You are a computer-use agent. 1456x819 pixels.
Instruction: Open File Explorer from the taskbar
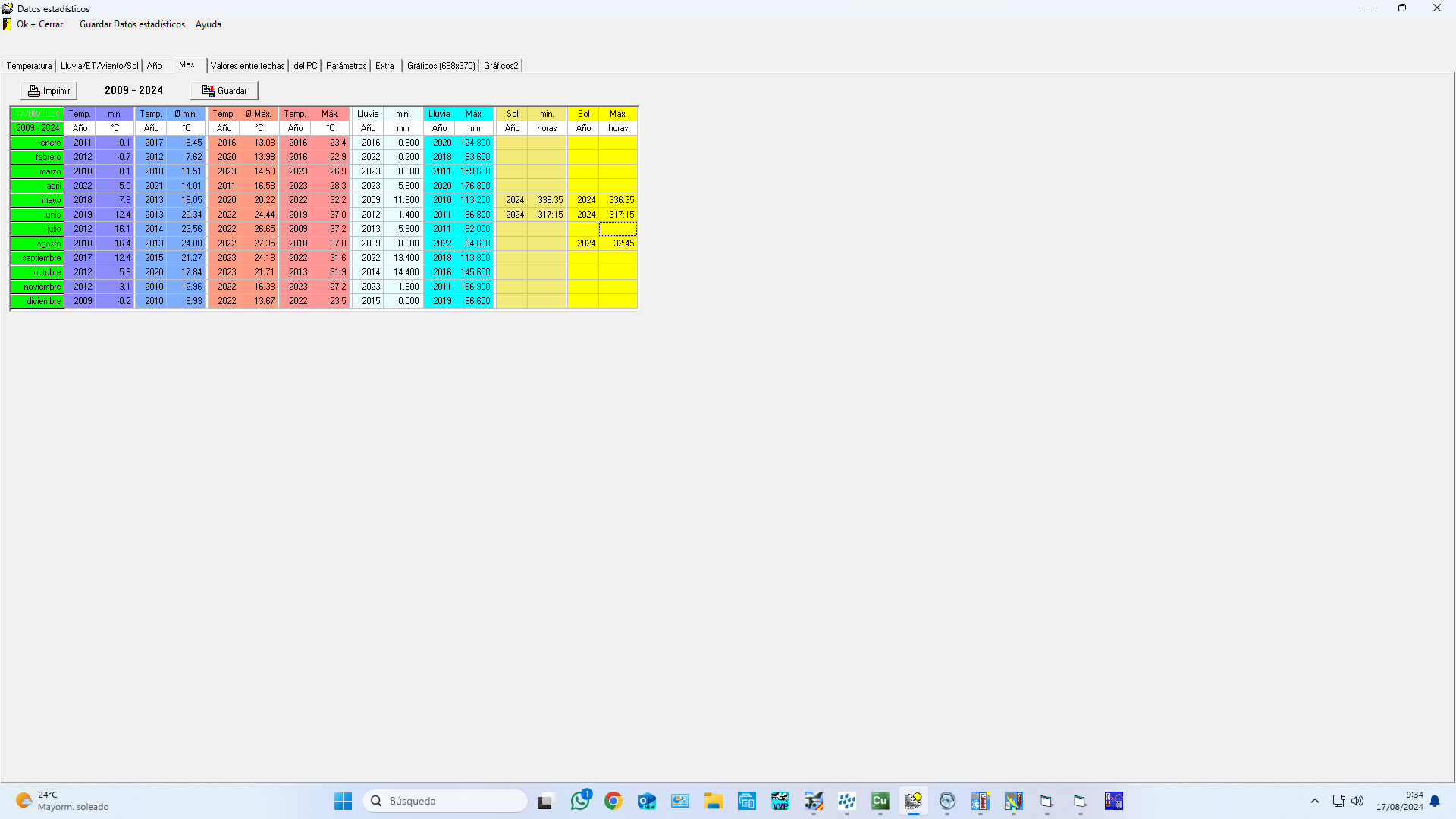(714, 801)
